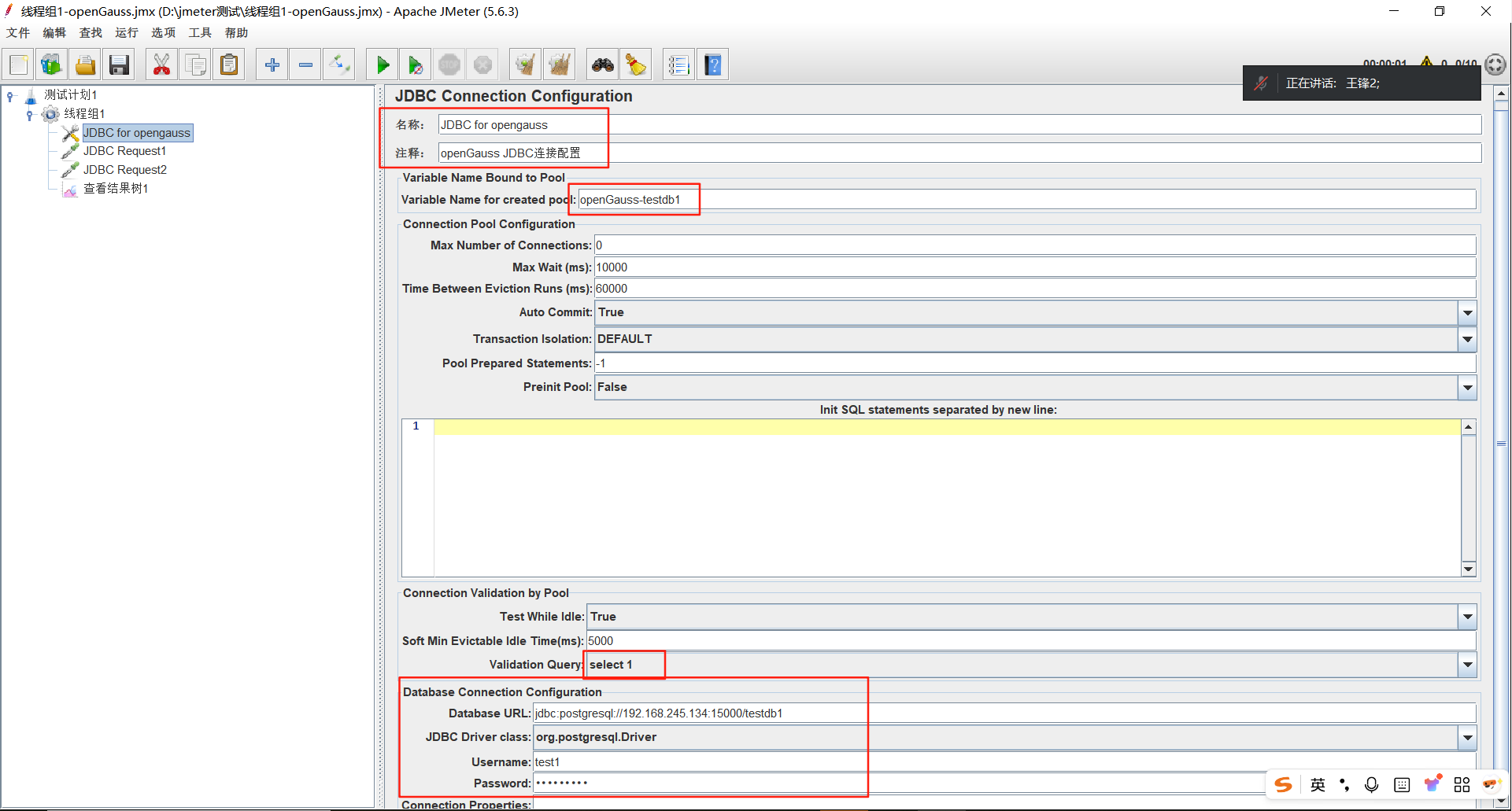Click the grey Shutdown icon

coord(483,65)
